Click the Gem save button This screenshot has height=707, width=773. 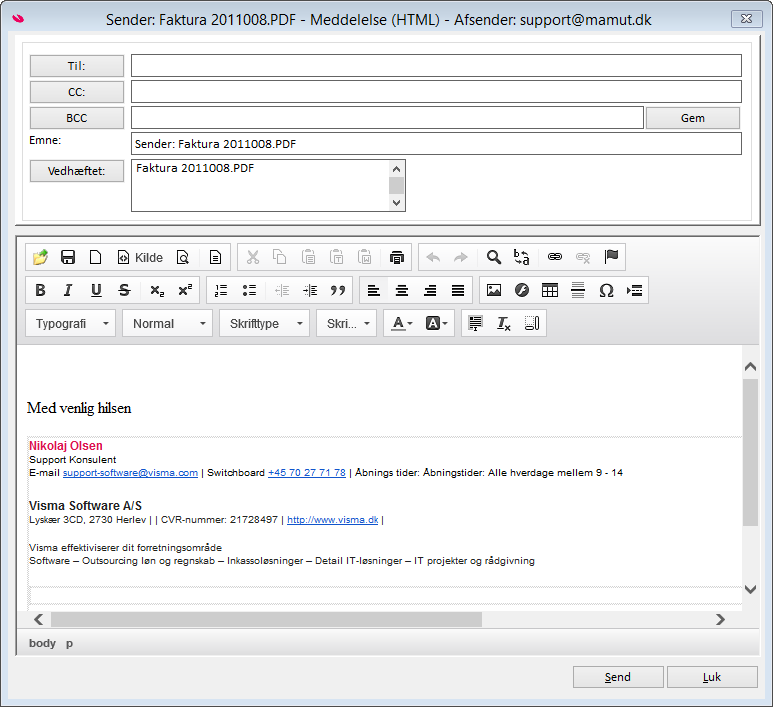pos(693,118)
